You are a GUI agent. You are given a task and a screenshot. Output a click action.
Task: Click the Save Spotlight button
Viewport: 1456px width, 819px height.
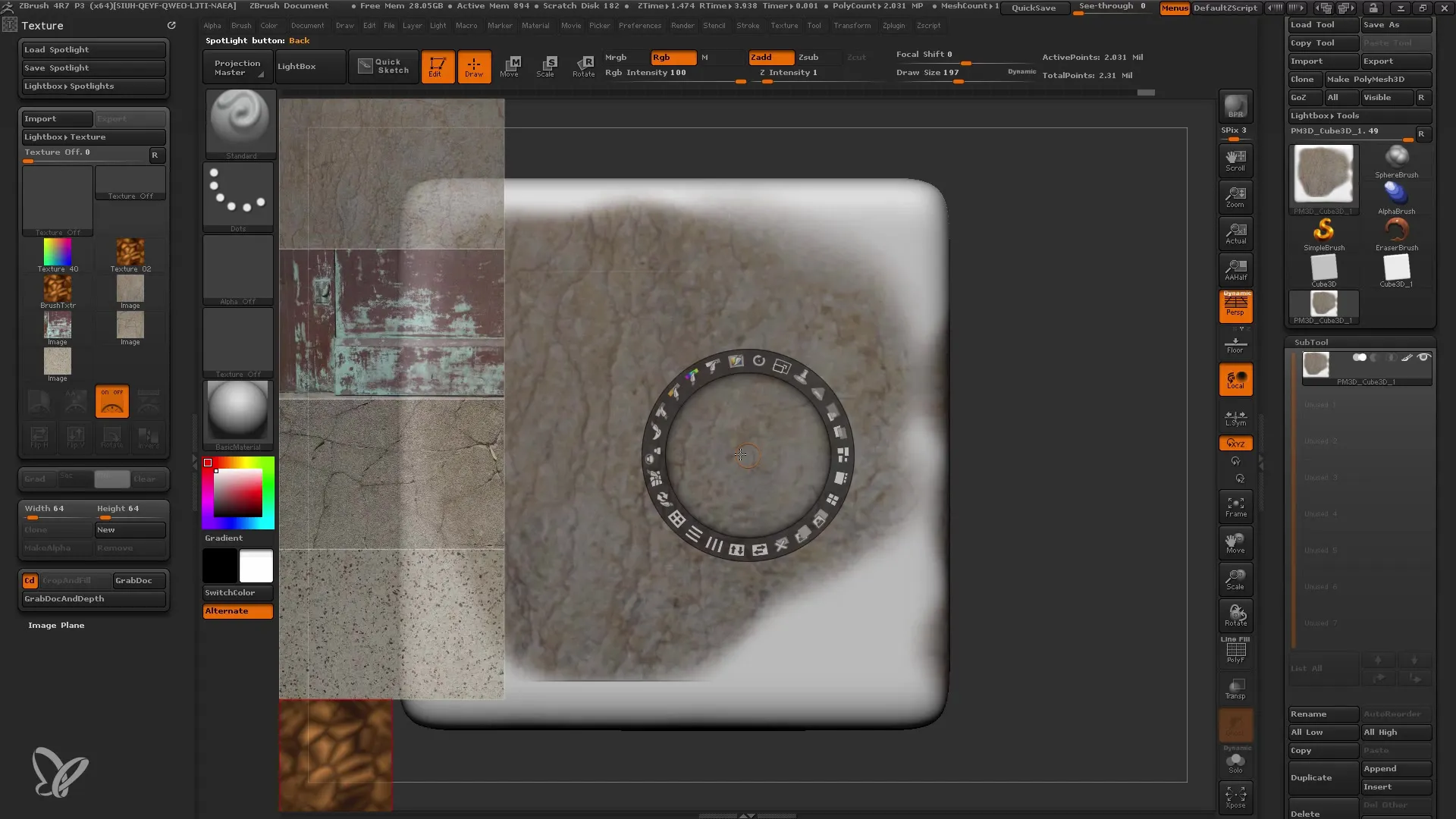tap(94, 67)
